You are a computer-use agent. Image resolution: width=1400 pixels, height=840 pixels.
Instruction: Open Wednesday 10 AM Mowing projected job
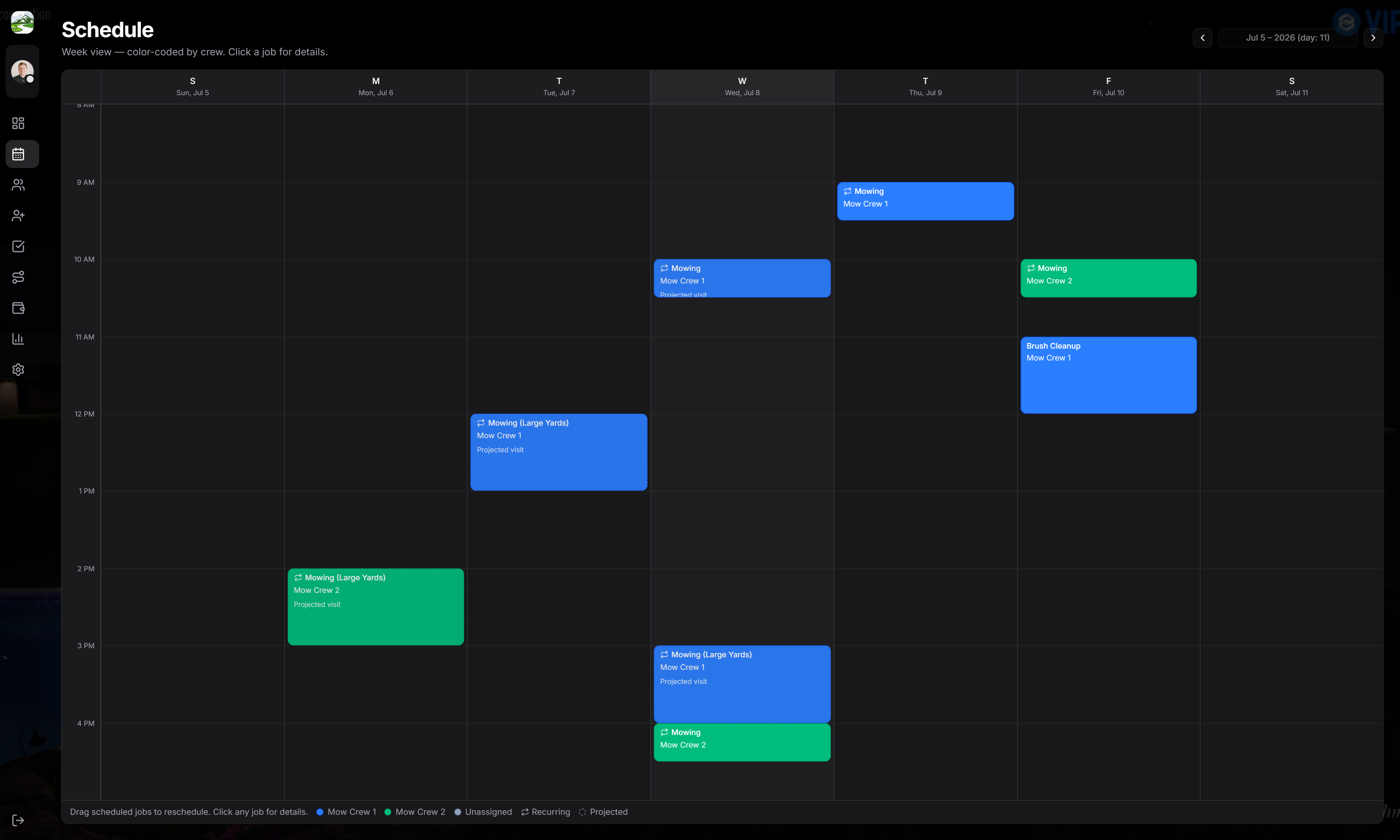pyautogui.click(x=742, y=278)
